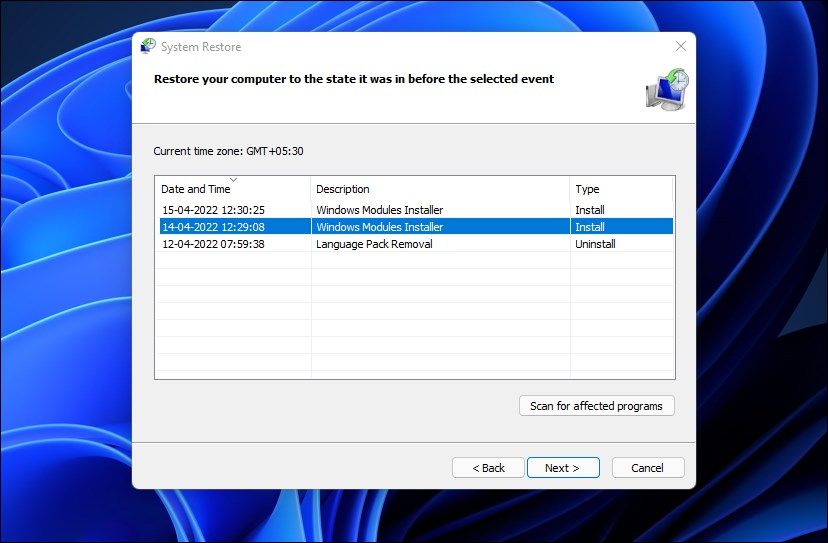828x543 pixels.
Task: Click the computer-with-clock restore graphic
Action: coord(665,89)
